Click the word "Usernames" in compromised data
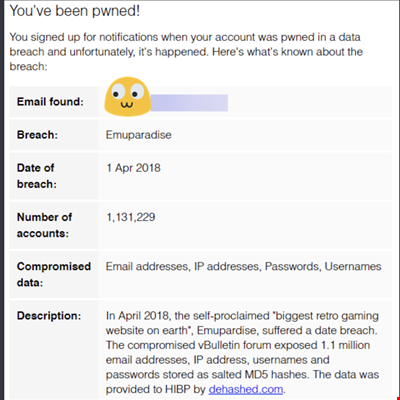 pyautogui.click(x=353, y=266)
